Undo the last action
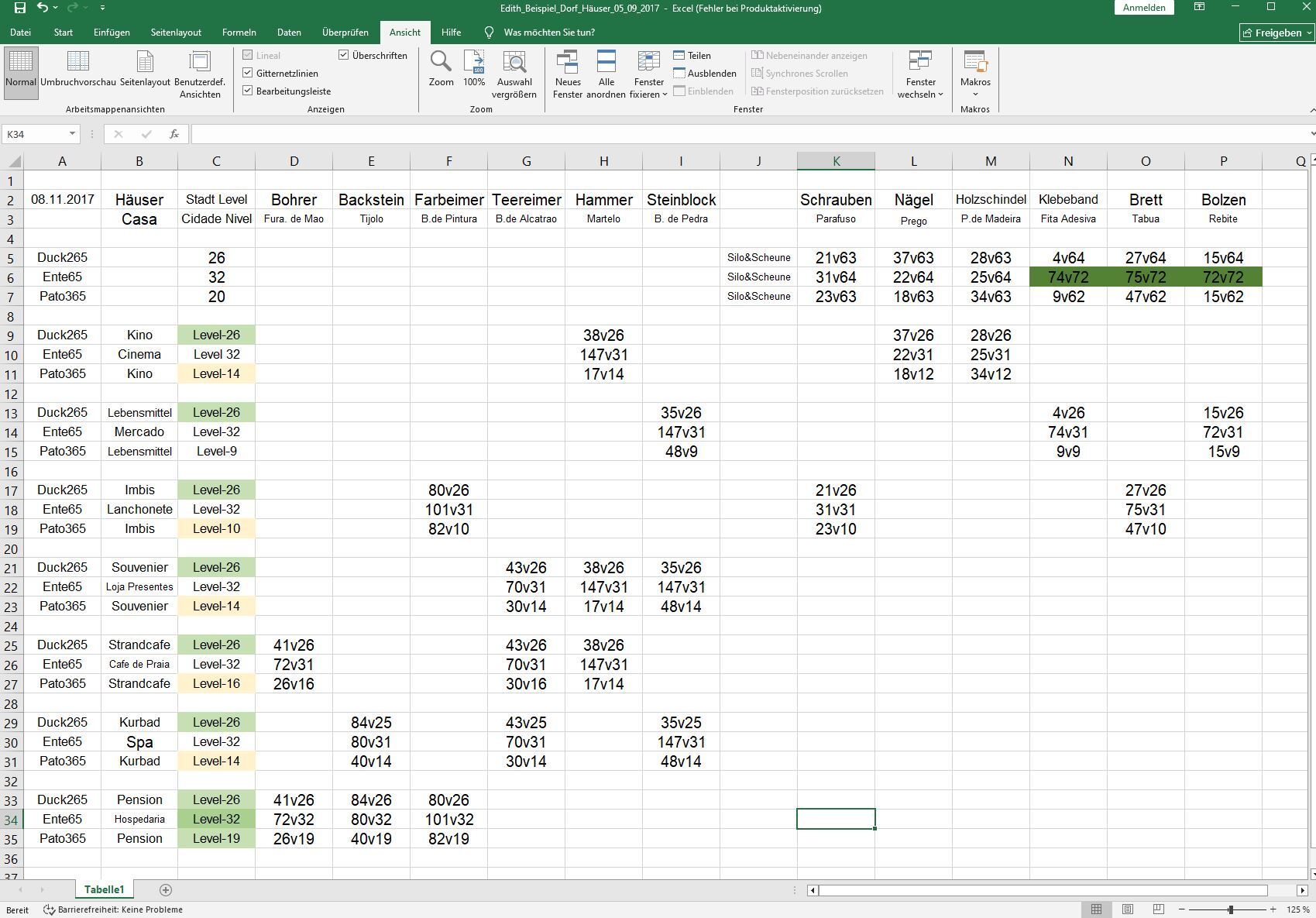 pyautogui.click(x=43, y=8)
